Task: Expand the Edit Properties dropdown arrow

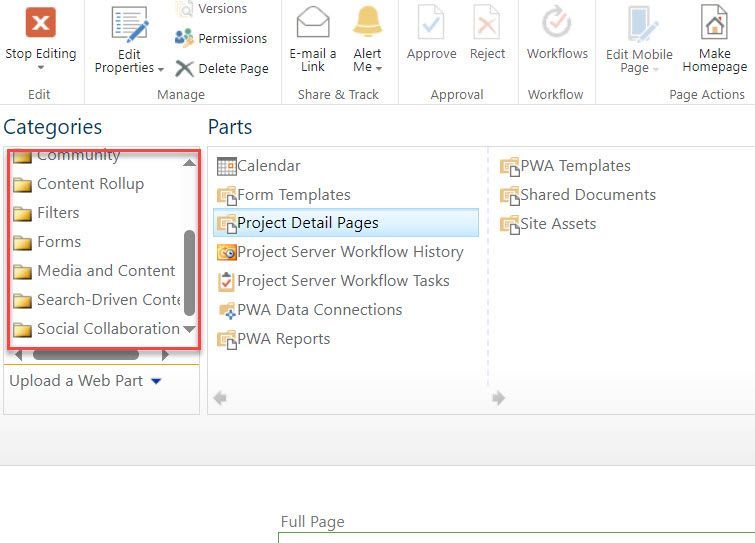Action: click(x=160, y=69)
